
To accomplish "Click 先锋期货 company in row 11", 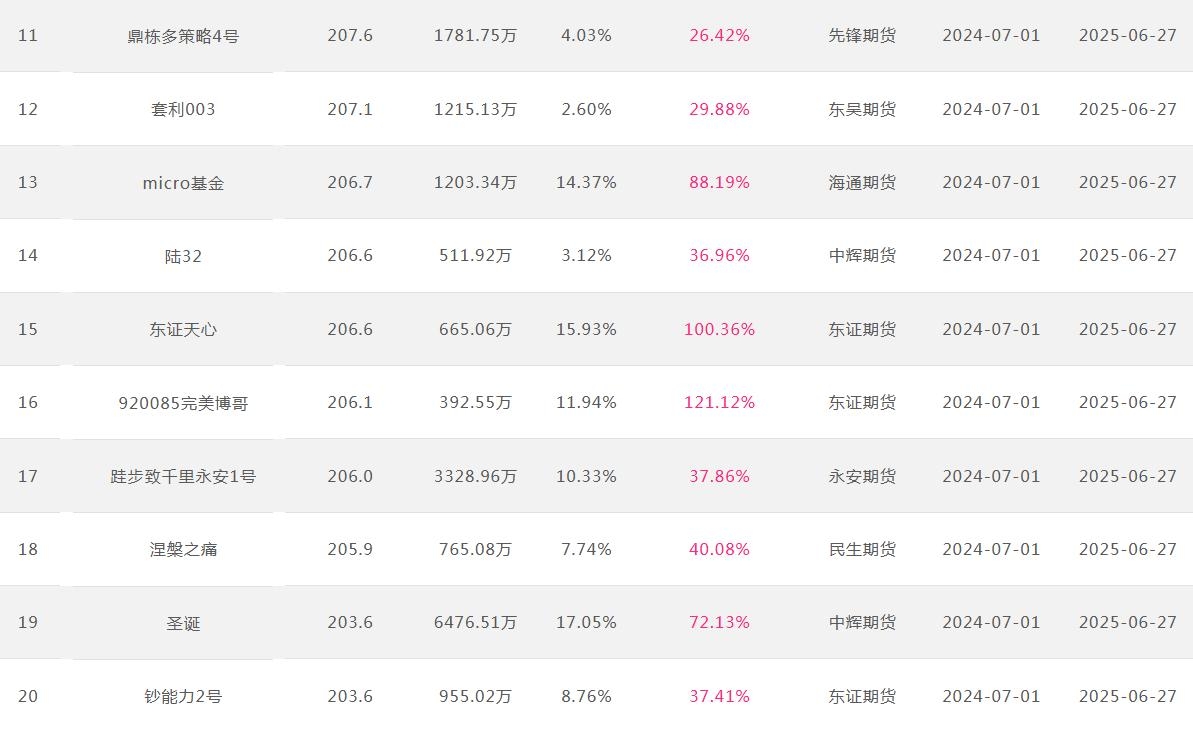I will [862, 36].
